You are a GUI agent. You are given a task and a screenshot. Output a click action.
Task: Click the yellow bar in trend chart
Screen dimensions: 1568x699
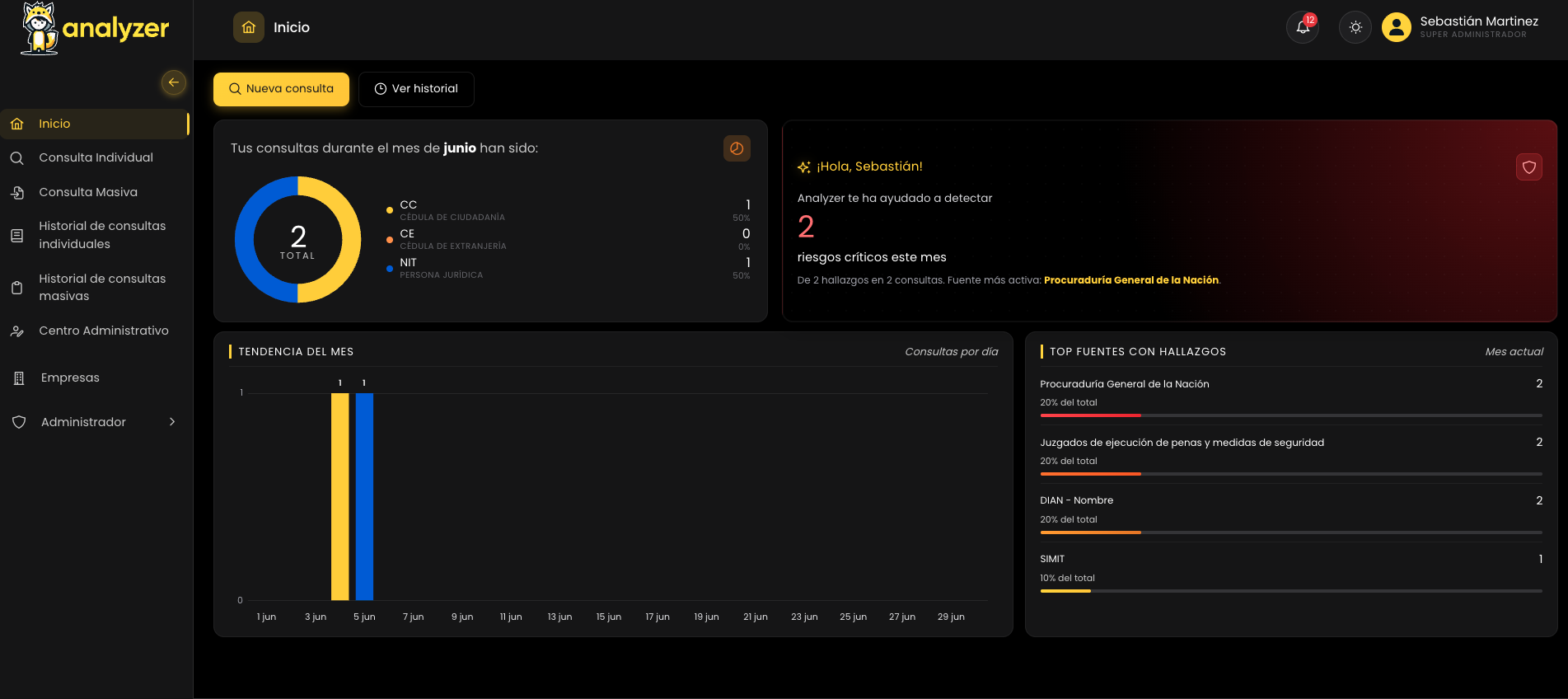[340, 496]
